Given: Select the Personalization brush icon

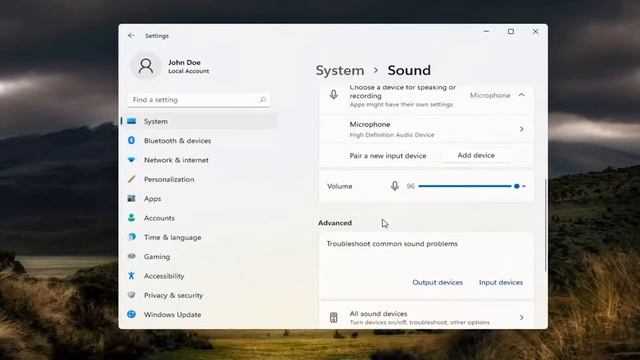Looking at the screenshot, I should tap(131, 179).
